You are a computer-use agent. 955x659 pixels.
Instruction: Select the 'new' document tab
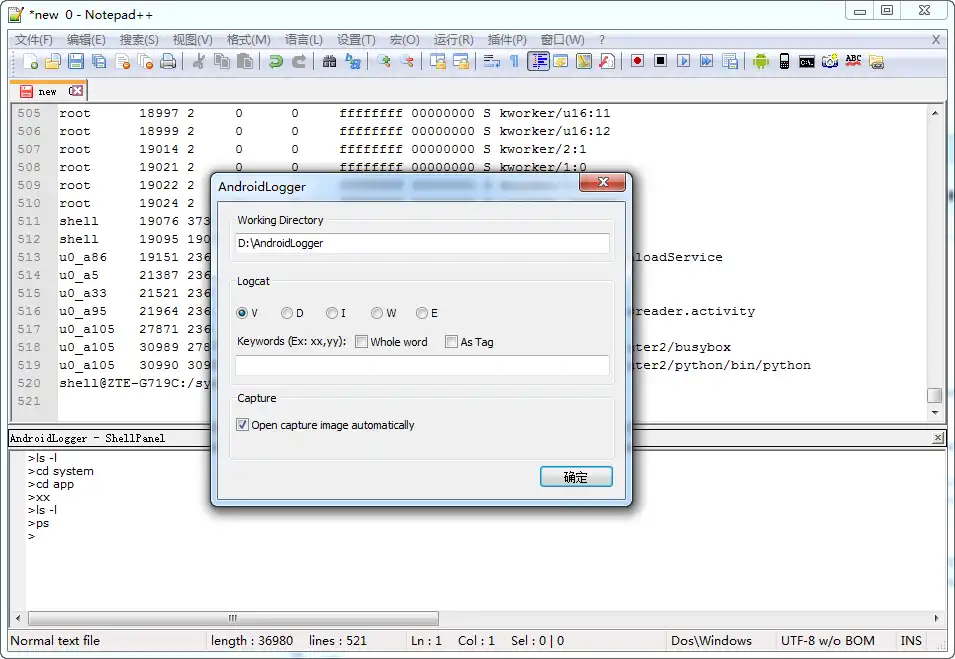pos(47,91)
